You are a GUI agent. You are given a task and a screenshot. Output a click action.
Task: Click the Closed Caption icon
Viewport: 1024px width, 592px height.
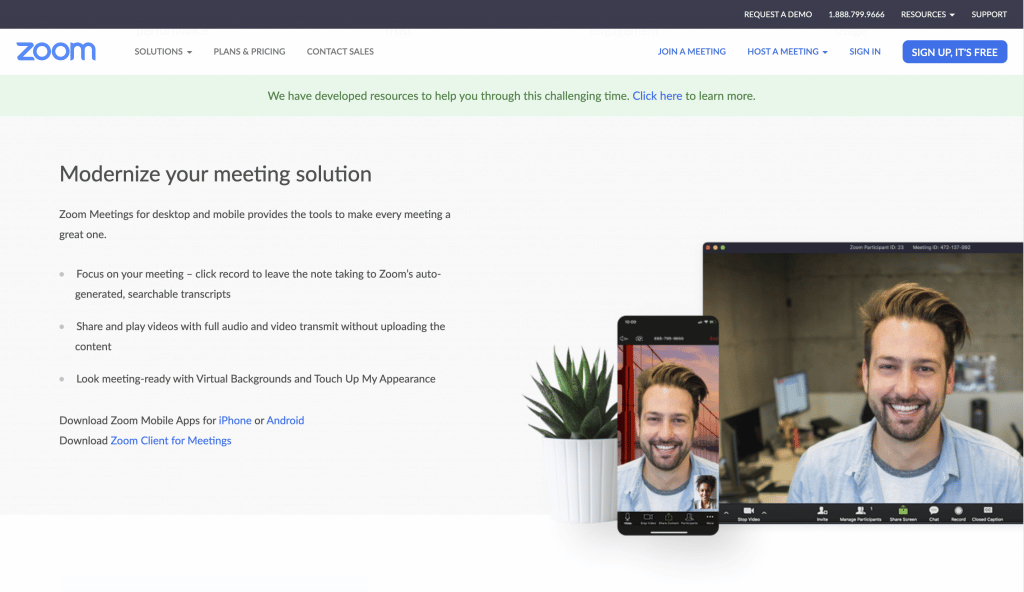pyautogui.click(x=987, y=510)
